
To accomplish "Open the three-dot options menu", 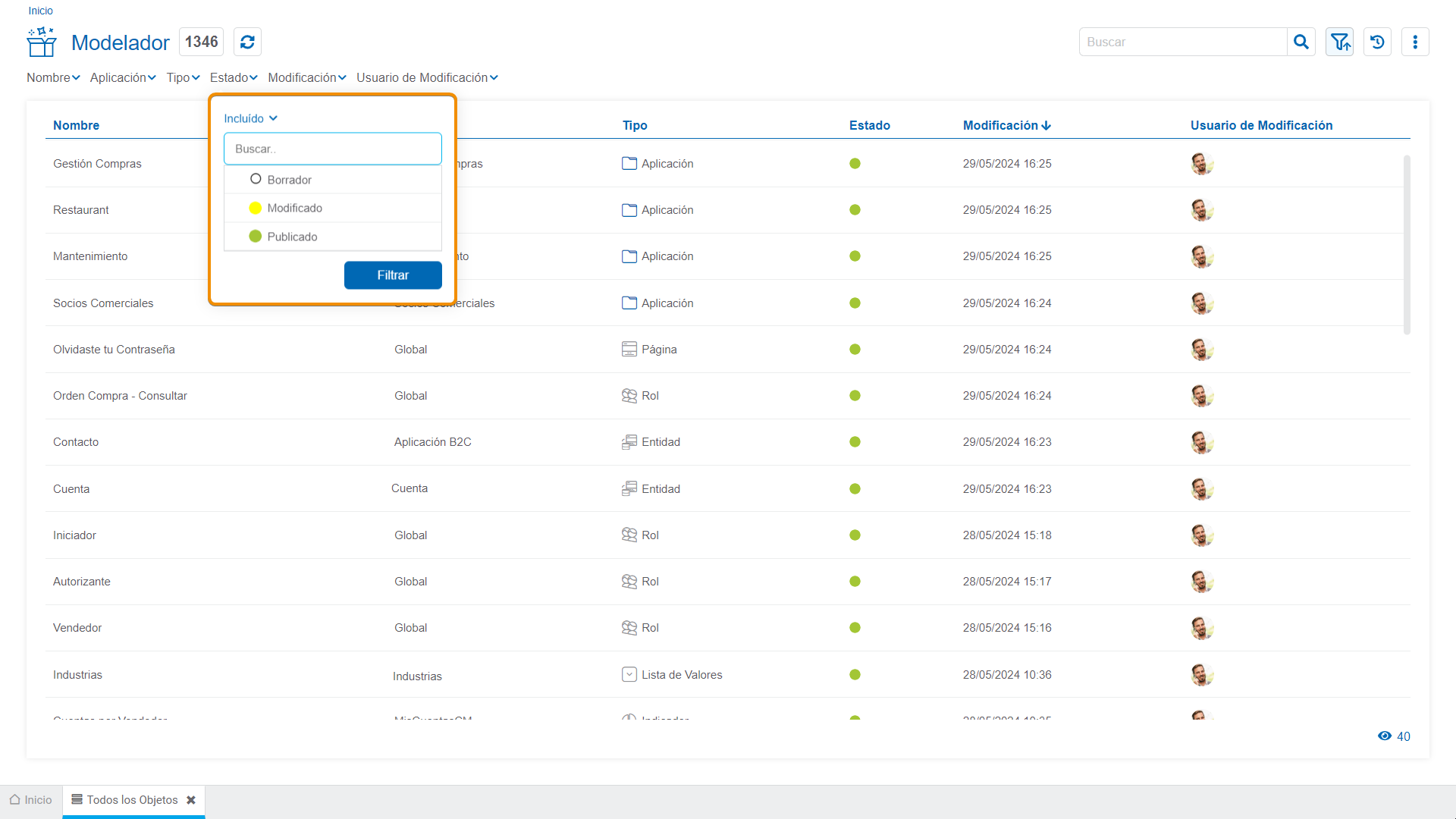I will (x=1415, y=42).
